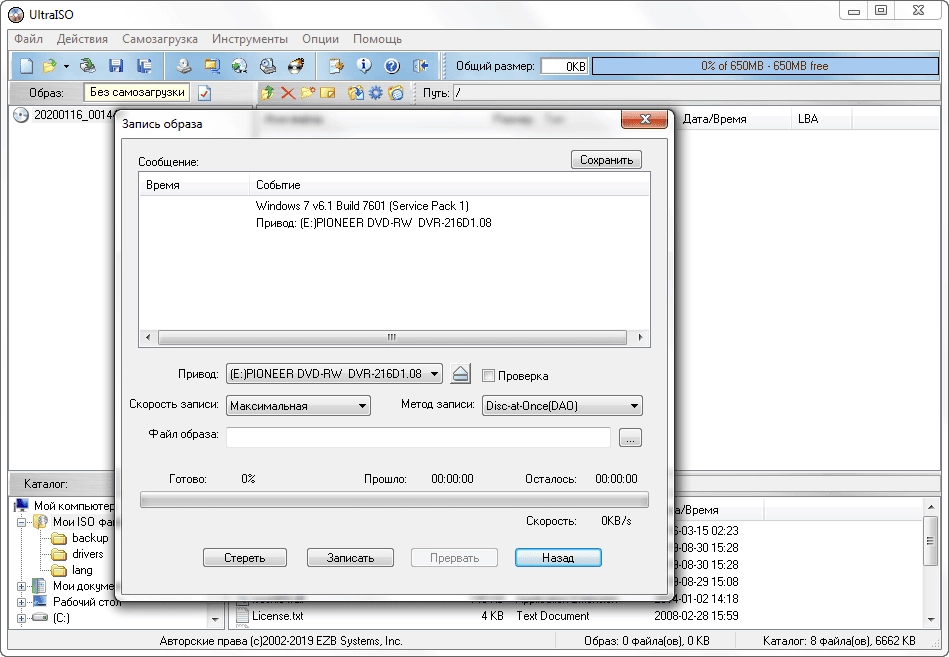Click the Help question mark icon
Image resolution: width=949 pixels, height=657 pixels.
[392, 66]
